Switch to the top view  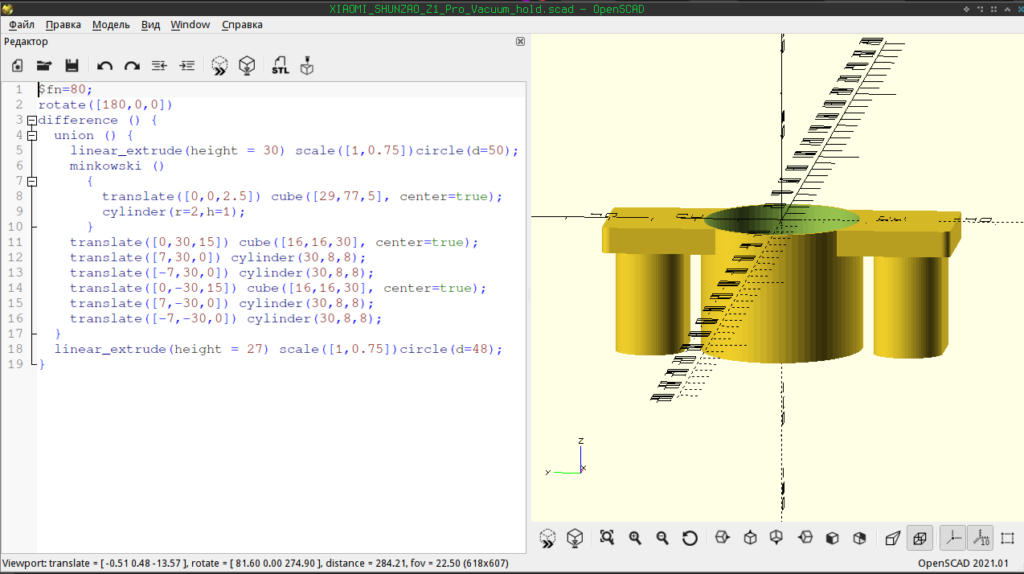[x=750, y=538]
